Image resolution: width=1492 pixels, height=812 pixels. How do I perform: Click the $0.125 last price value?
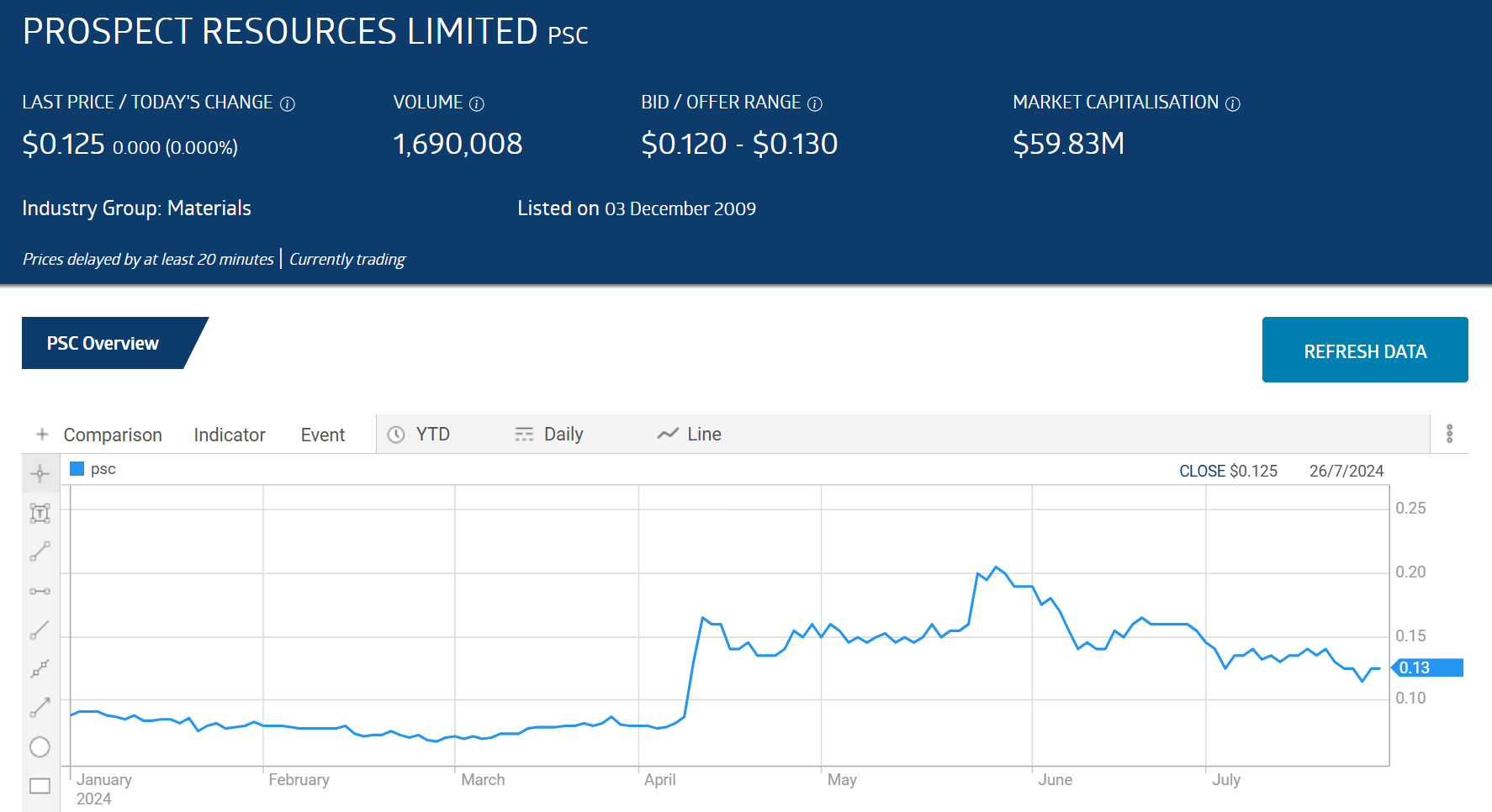[x=63, y=144]
